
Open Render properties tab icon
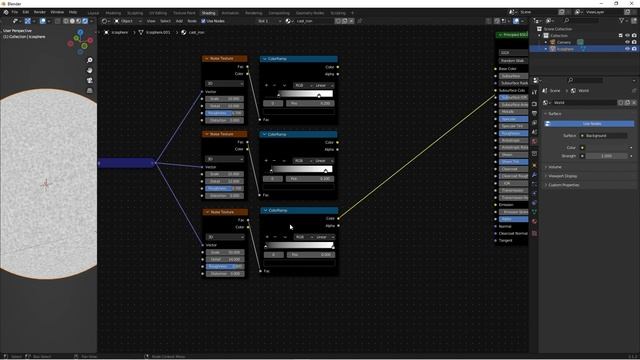(x=534, y=104)
